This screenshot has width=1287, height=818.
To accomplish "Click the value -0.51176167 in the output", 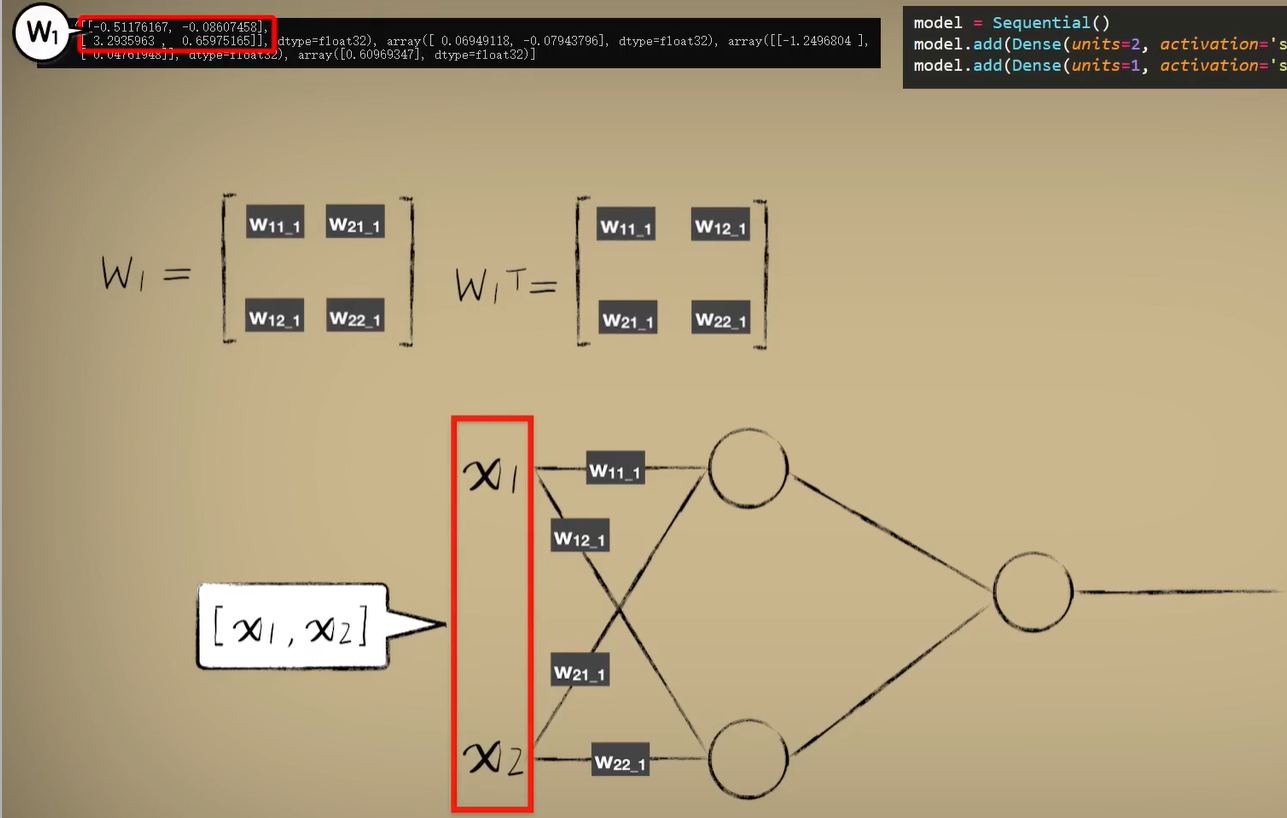I will pyautogui.click(x=130, y=27).
